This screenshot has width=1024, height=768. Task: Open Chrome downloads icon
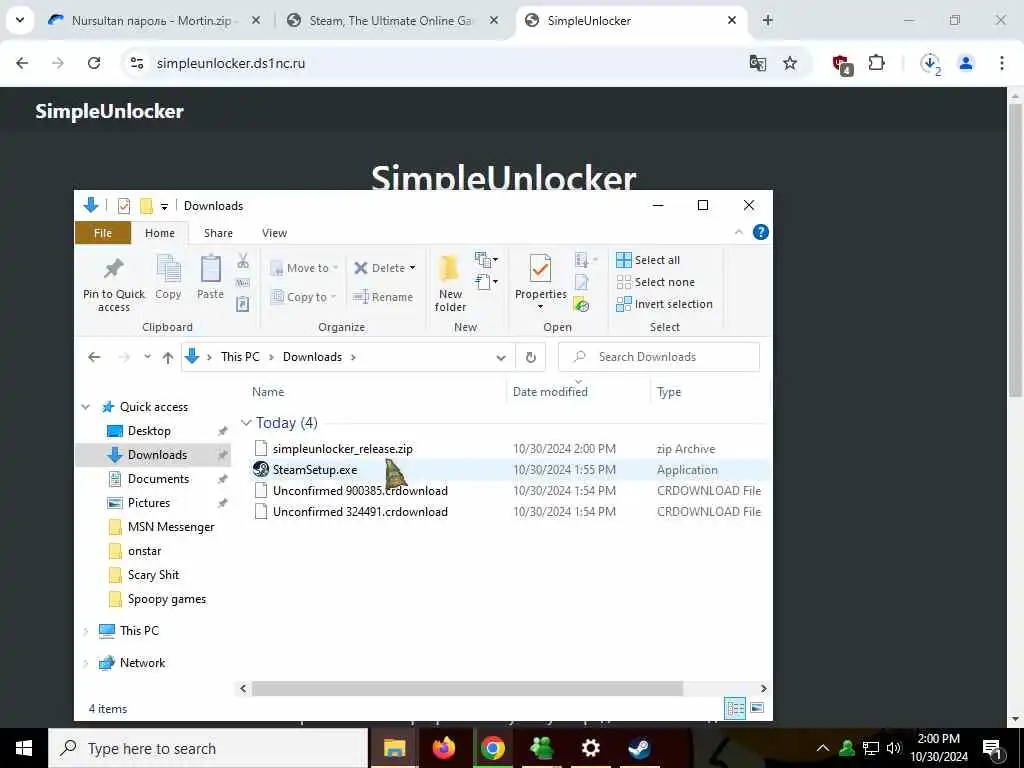click(x=930, y=63)
